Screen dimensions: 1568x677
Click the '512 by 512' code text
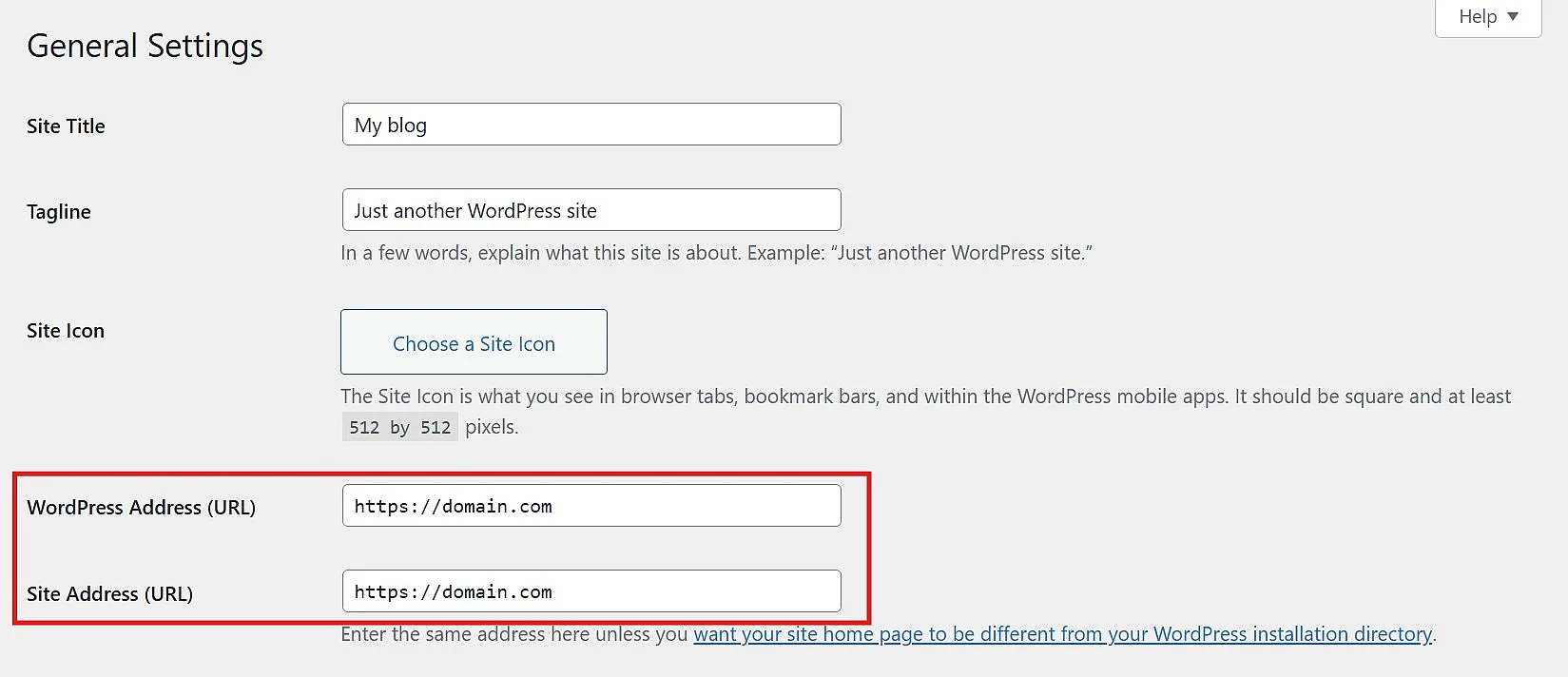point(399,427)
